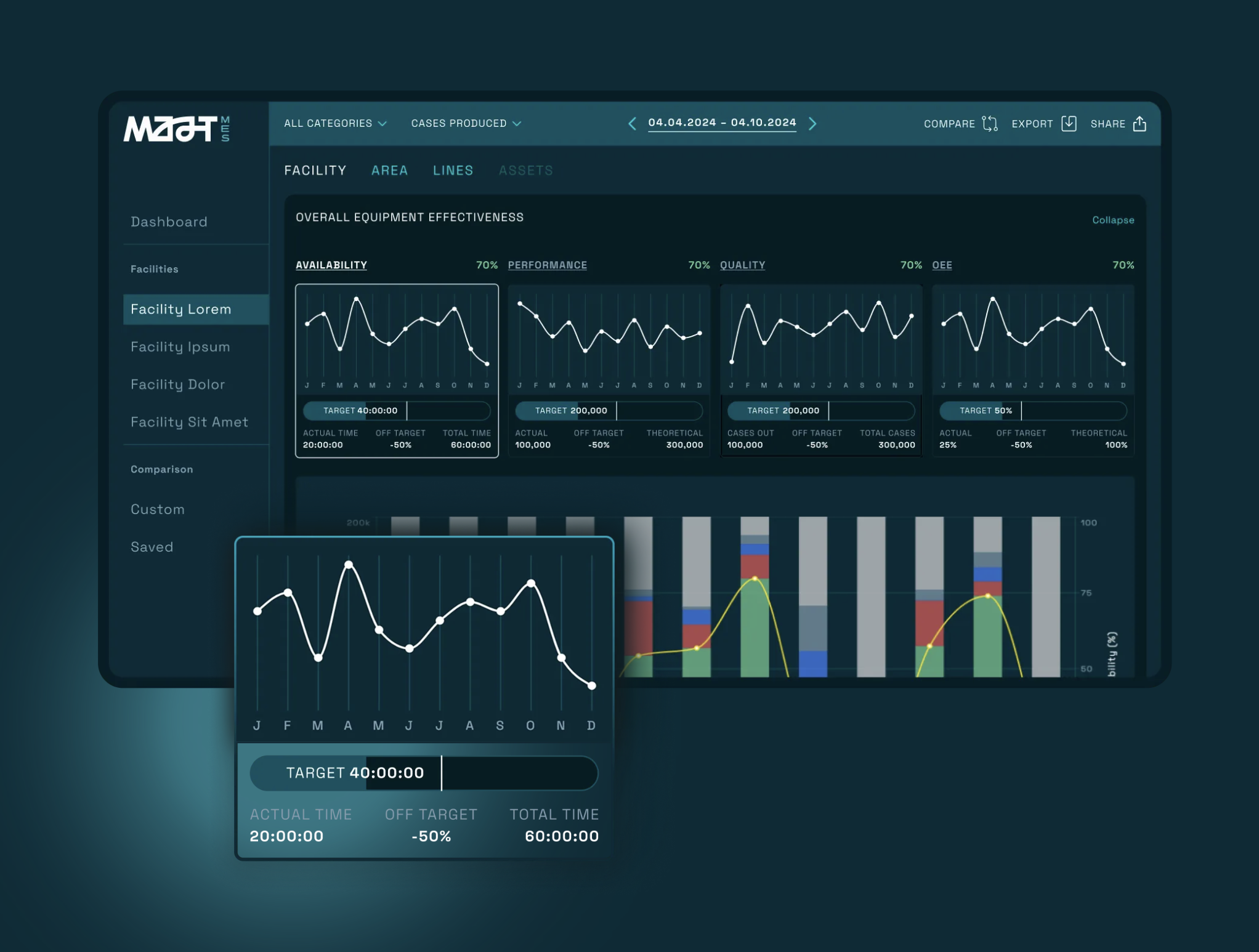Click the Quality metric heading link
Image resolution: width=1259 pixels, height=952 pixels.
(x=742, y=265)
